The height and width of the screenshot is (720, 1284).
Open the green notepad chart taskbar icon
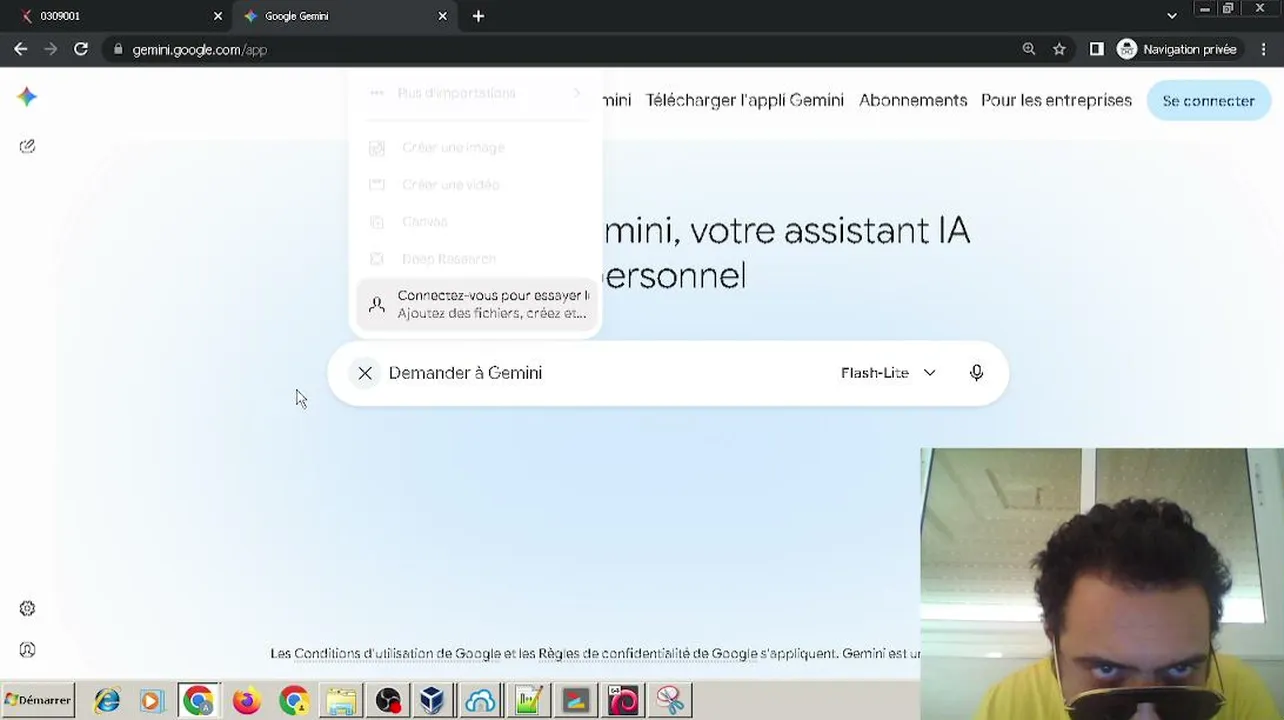(x=528, y=700)
